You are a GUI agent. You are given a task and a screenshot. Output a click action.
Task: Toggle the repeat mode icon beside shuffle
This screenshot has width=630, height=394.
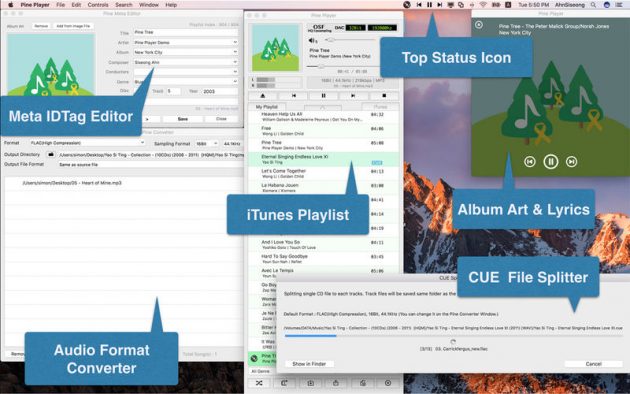(284, 383)
